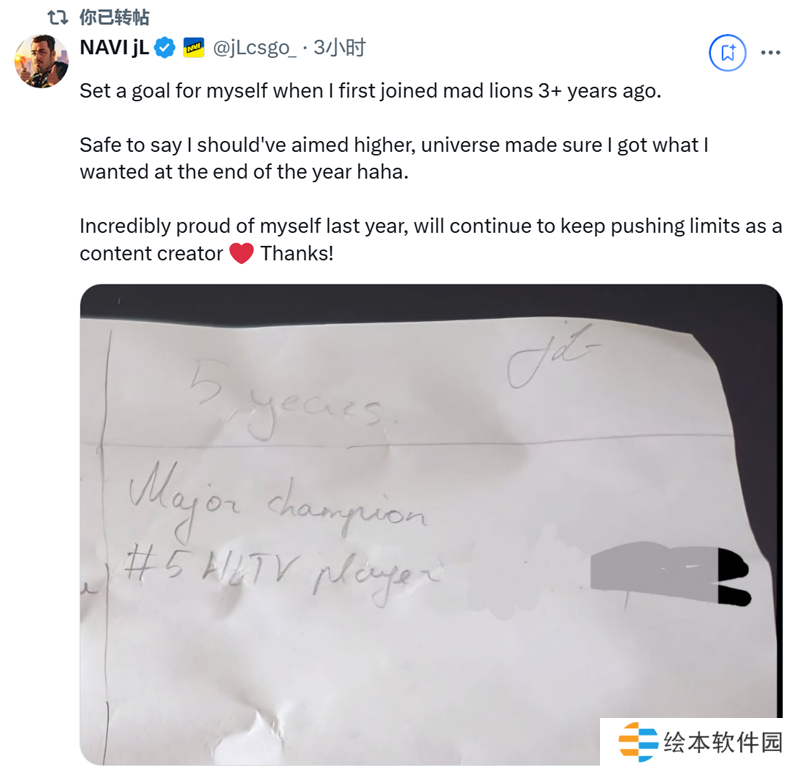Click the 3小时 timestamp

tap(340, 47)
